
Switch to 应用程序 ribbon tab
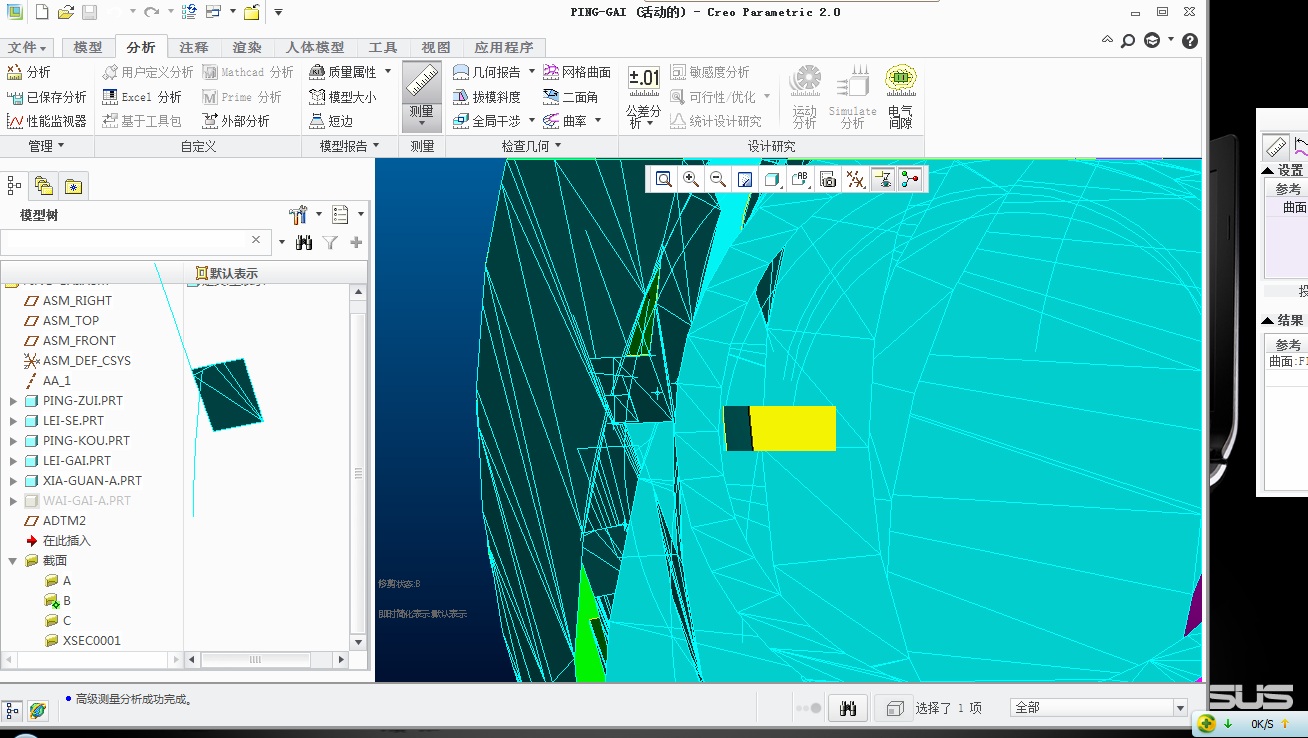(x=504, y=47)
